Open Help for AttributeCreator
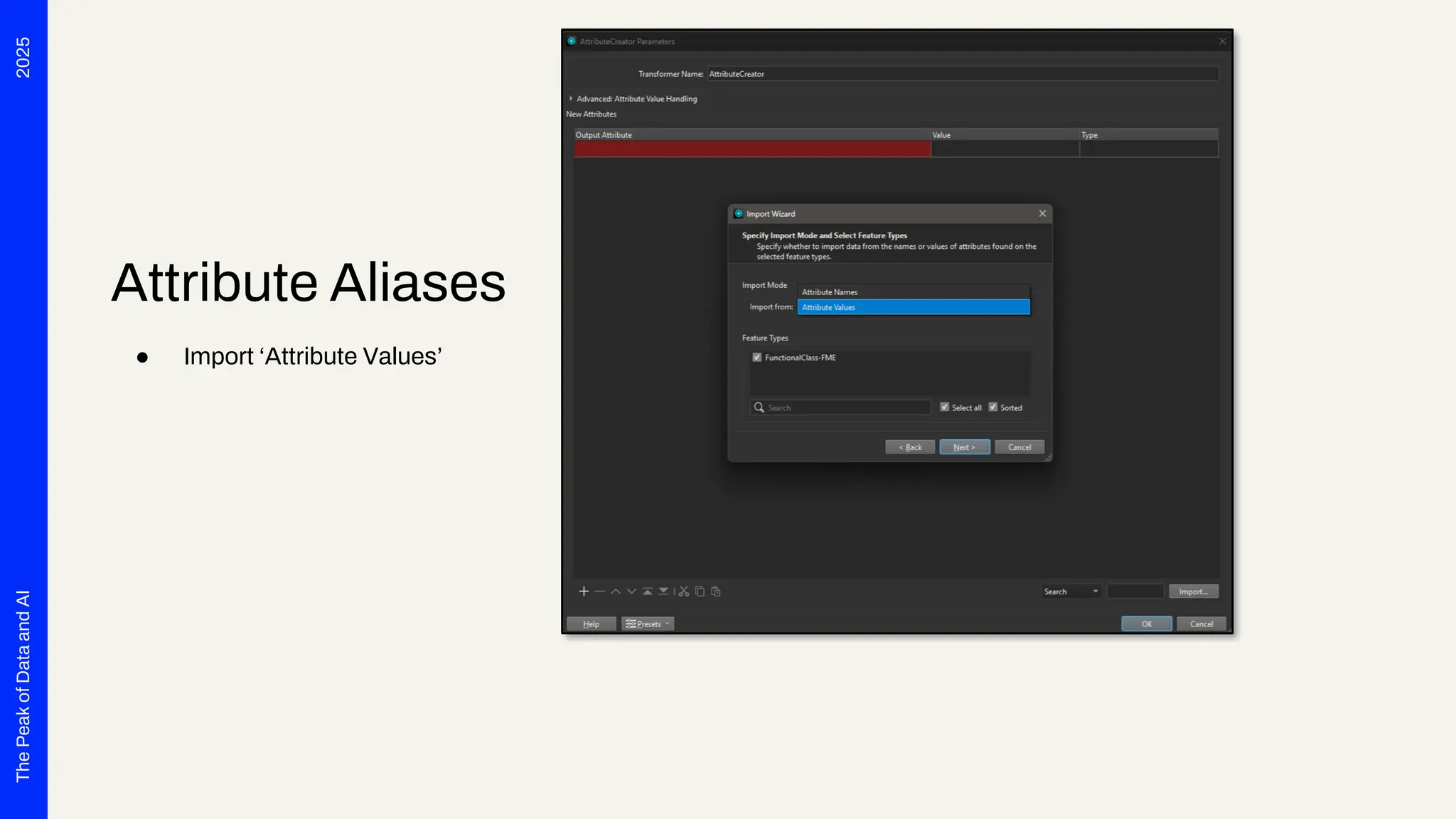 pyautogui.click(x=591, y=624)
